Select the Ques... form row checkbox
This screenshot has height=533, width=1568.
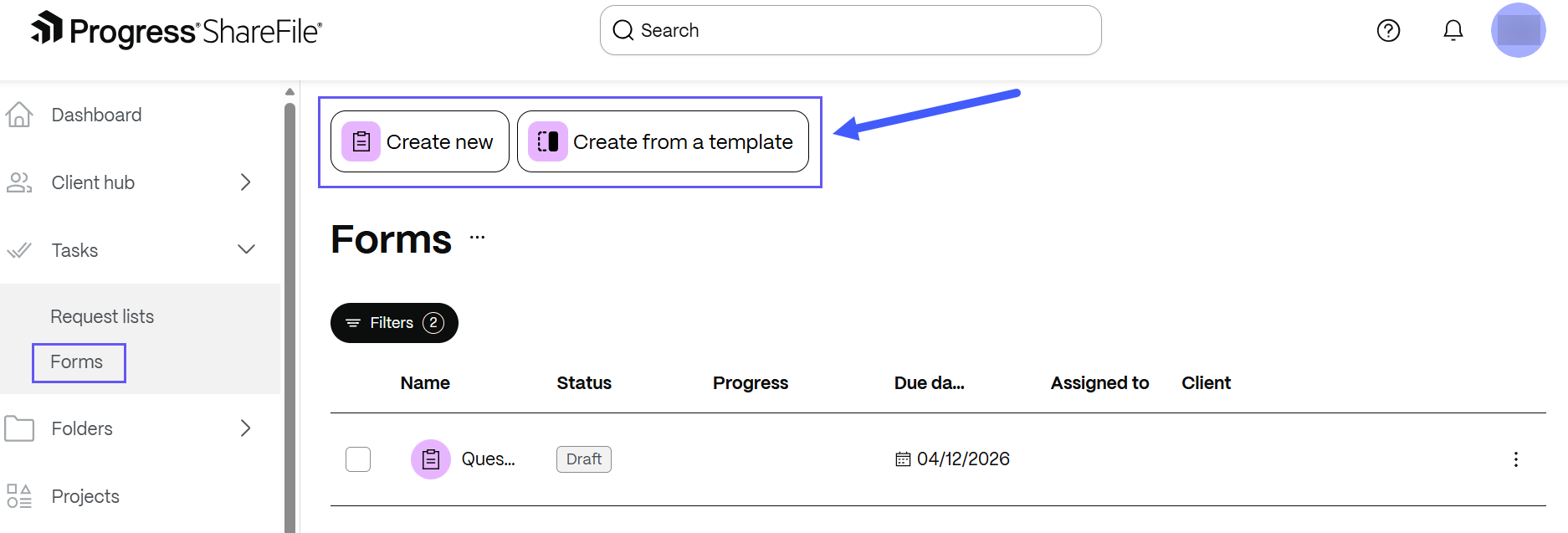pyautogui.click(x=358, y=459)
